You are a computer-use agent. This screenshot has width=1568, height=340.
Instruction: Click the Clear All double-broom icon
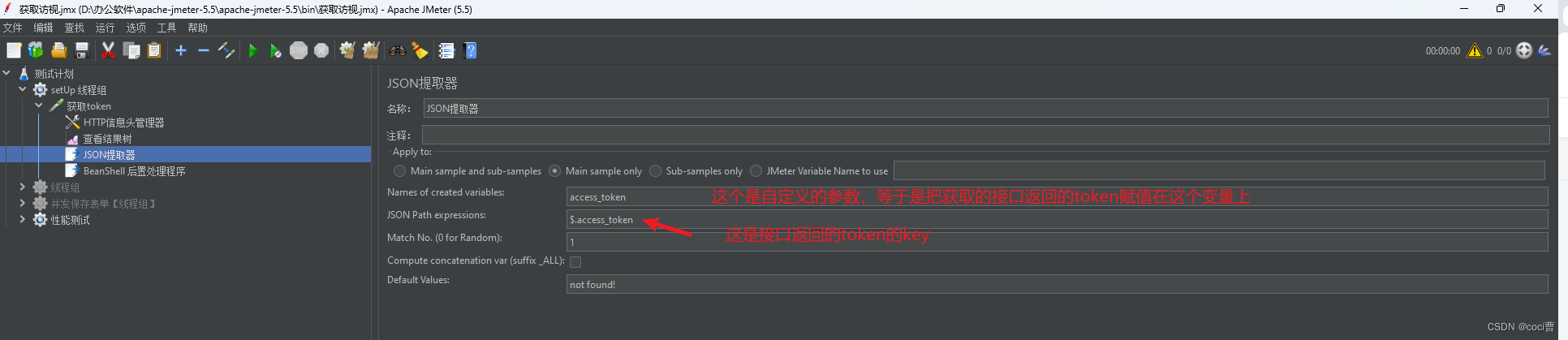[371, 50]
